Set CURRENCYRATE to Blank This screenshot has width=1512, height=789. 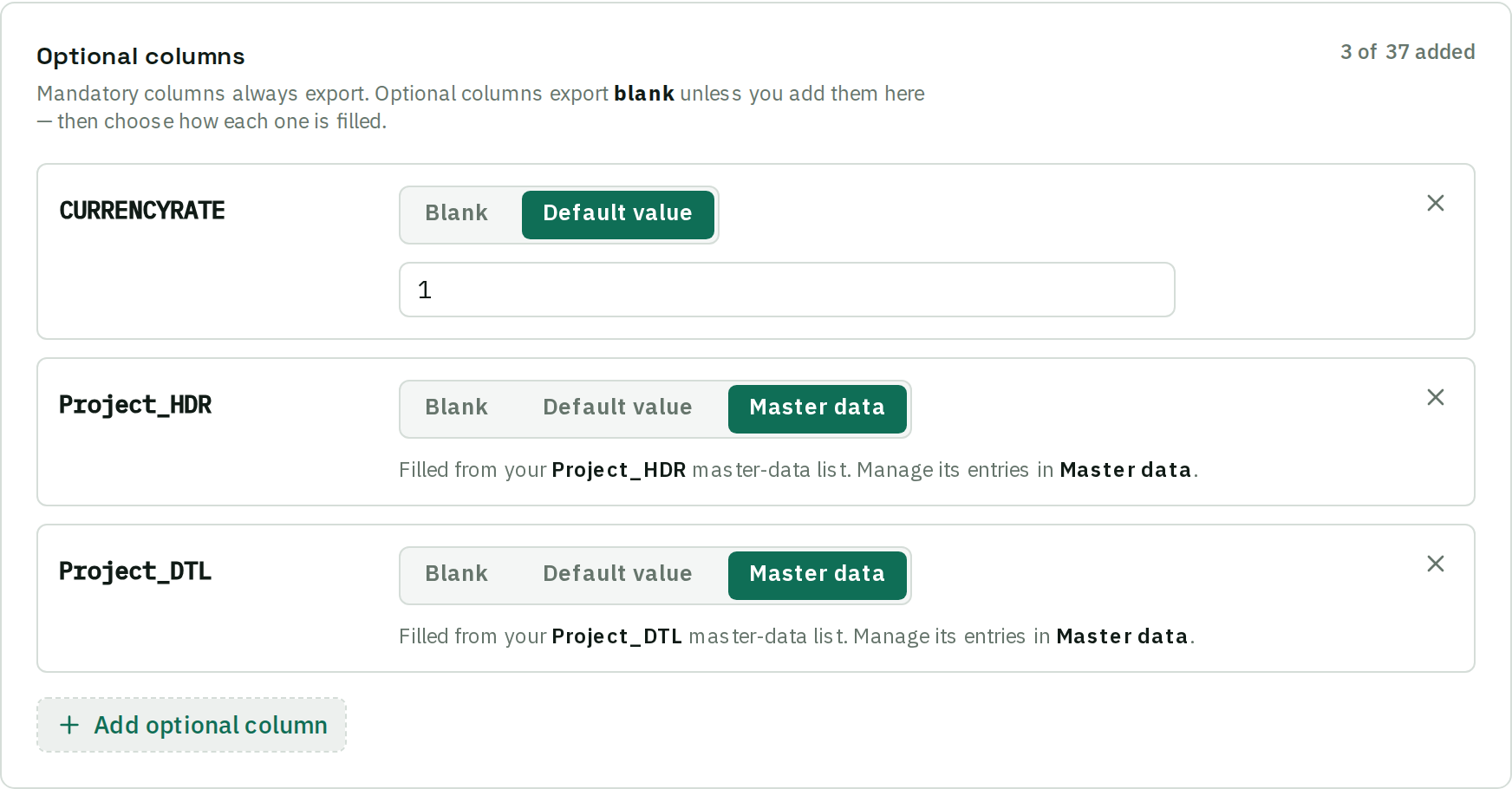pos(457,214)
